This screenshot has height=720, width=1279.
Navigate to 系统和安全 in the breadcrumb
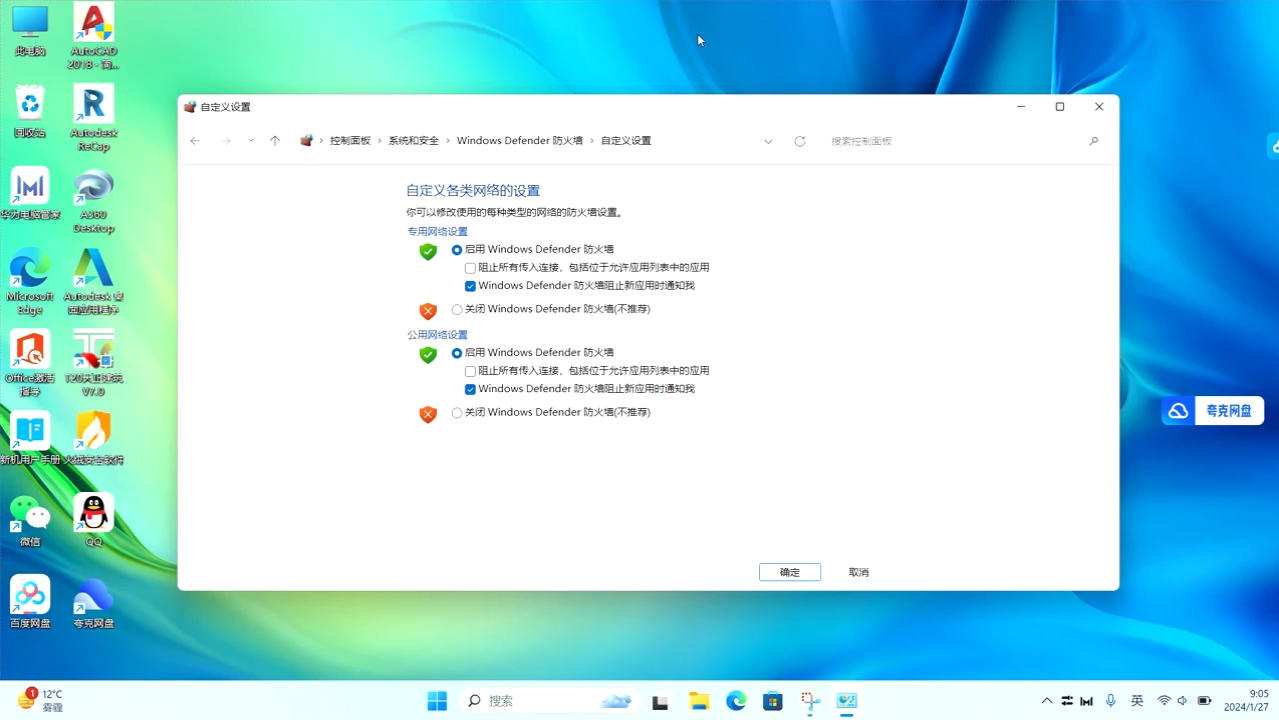coord(414,140)
